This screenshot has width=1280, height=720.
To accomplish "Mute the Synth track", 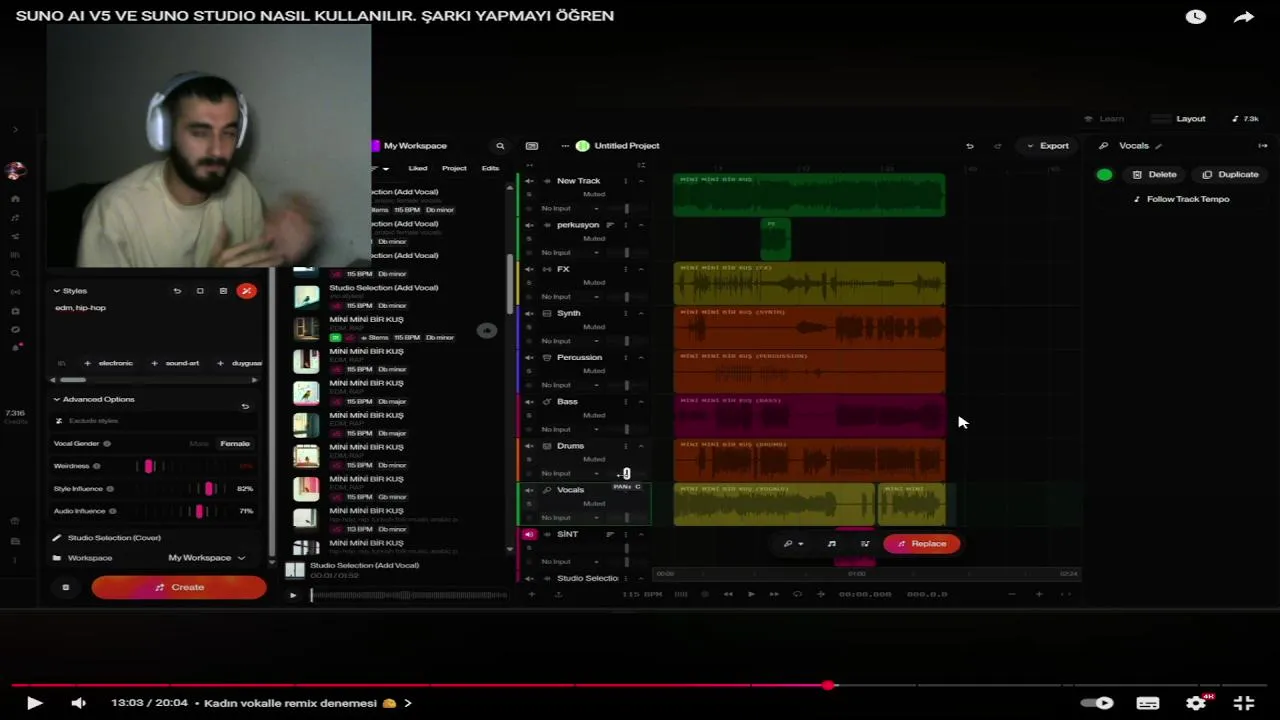I will (x=530, y=313).
